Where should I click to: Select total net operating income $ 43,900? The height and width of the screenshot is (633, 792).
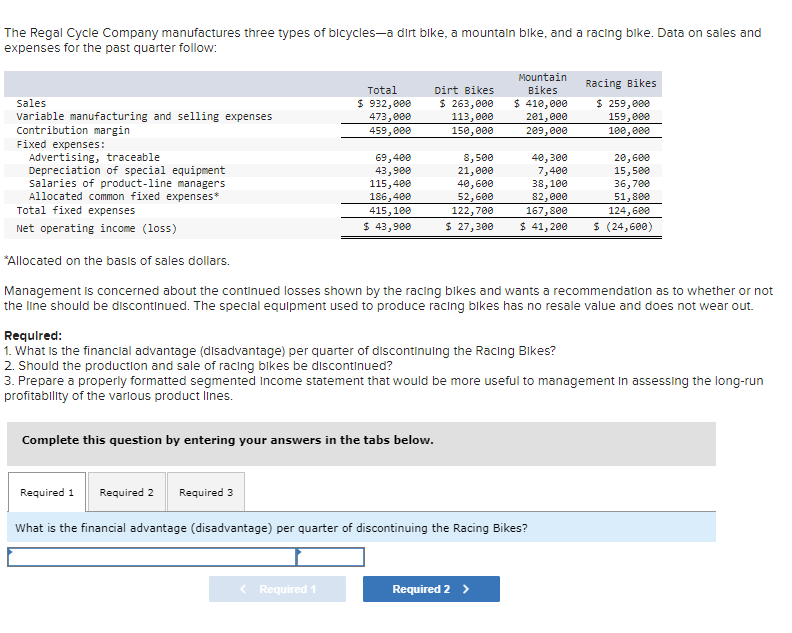pyautogui.click(x=387, y=227)
